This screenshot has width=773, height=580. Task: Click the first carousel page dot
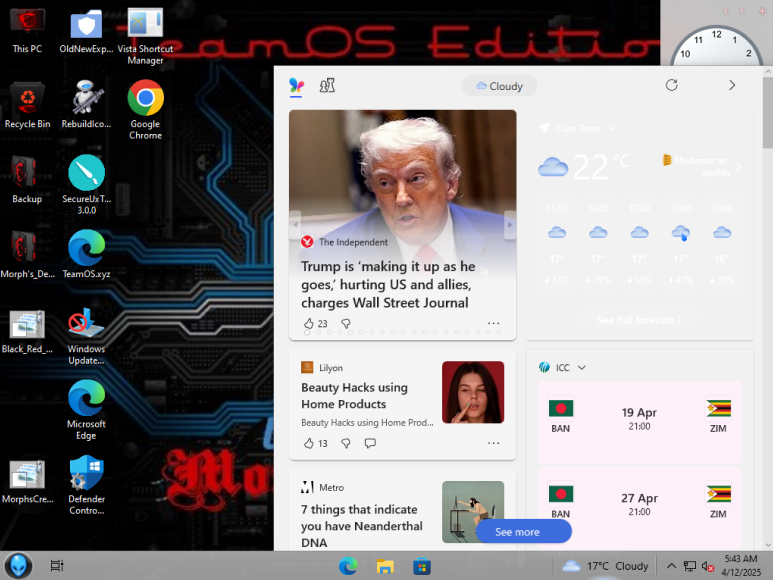(307, 333)
